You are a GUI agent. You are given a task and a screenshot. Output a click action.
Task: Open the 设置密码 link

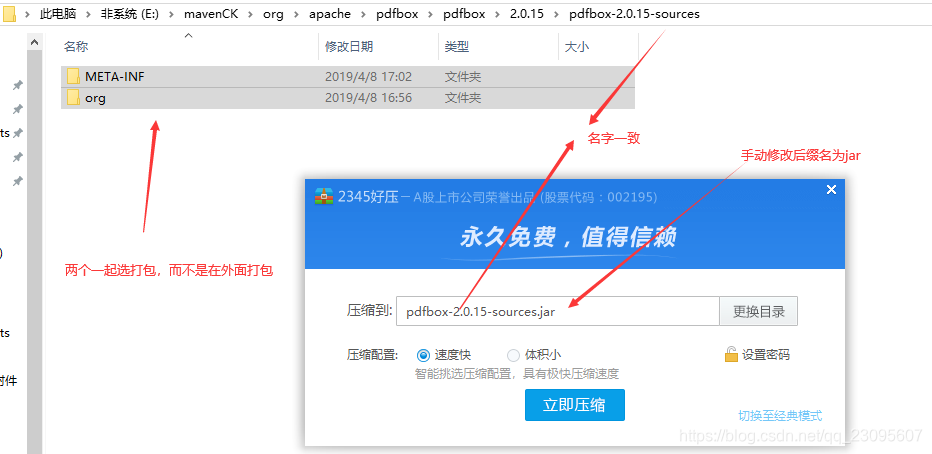coord(766,355)
